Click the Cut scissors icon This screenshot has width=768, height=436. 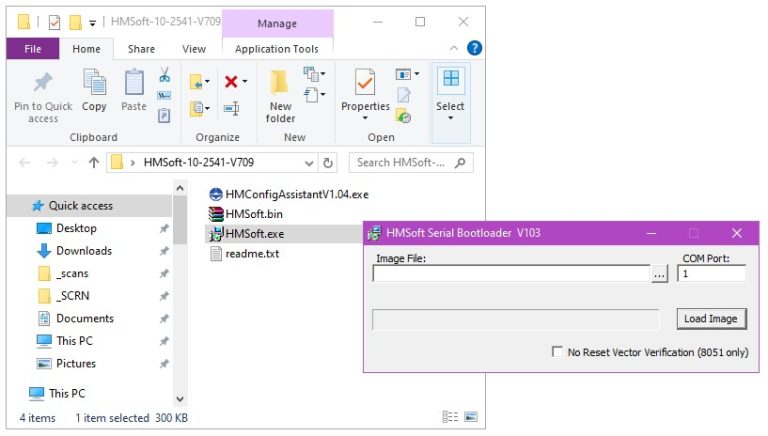pyautogui.click(x=164, y=75)
